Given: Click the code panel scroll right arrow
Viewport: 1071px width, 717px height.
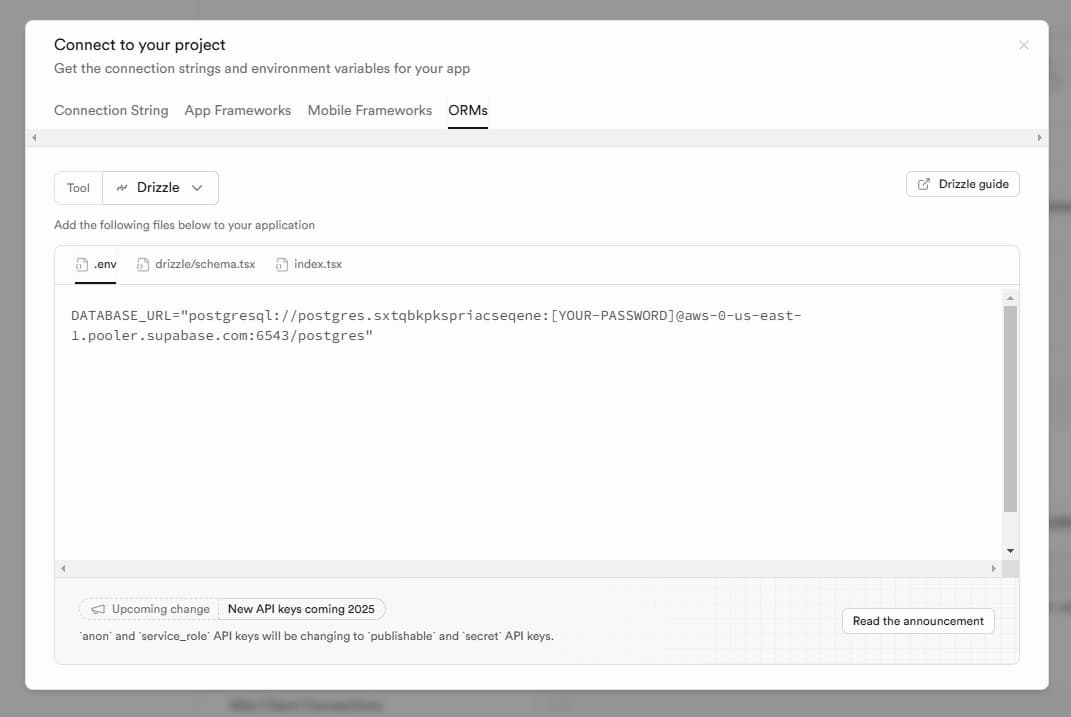Looking at the screenshot, I should (x=993, y=568).
